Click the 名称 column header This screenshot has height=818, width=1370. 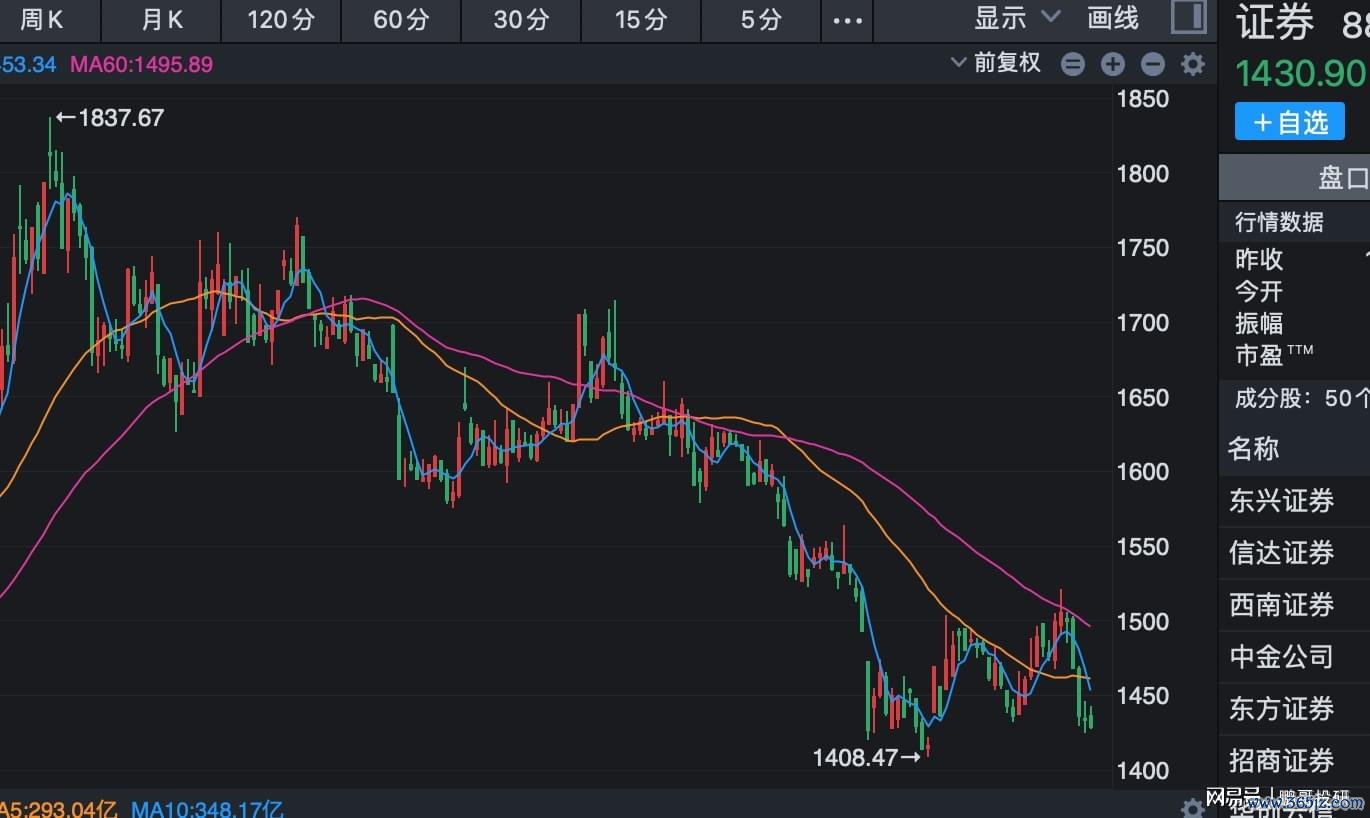click(1254, 448)
